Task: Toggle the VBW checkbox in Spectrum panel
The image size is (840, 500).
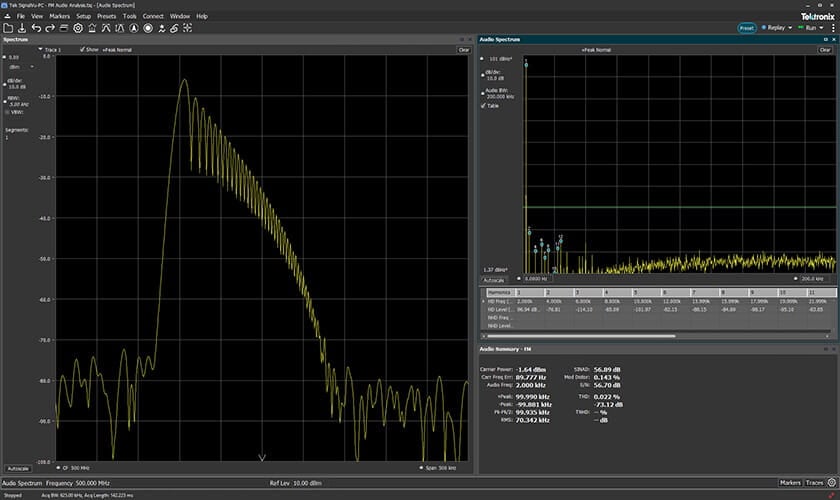Action: click(x=6, y=111)
